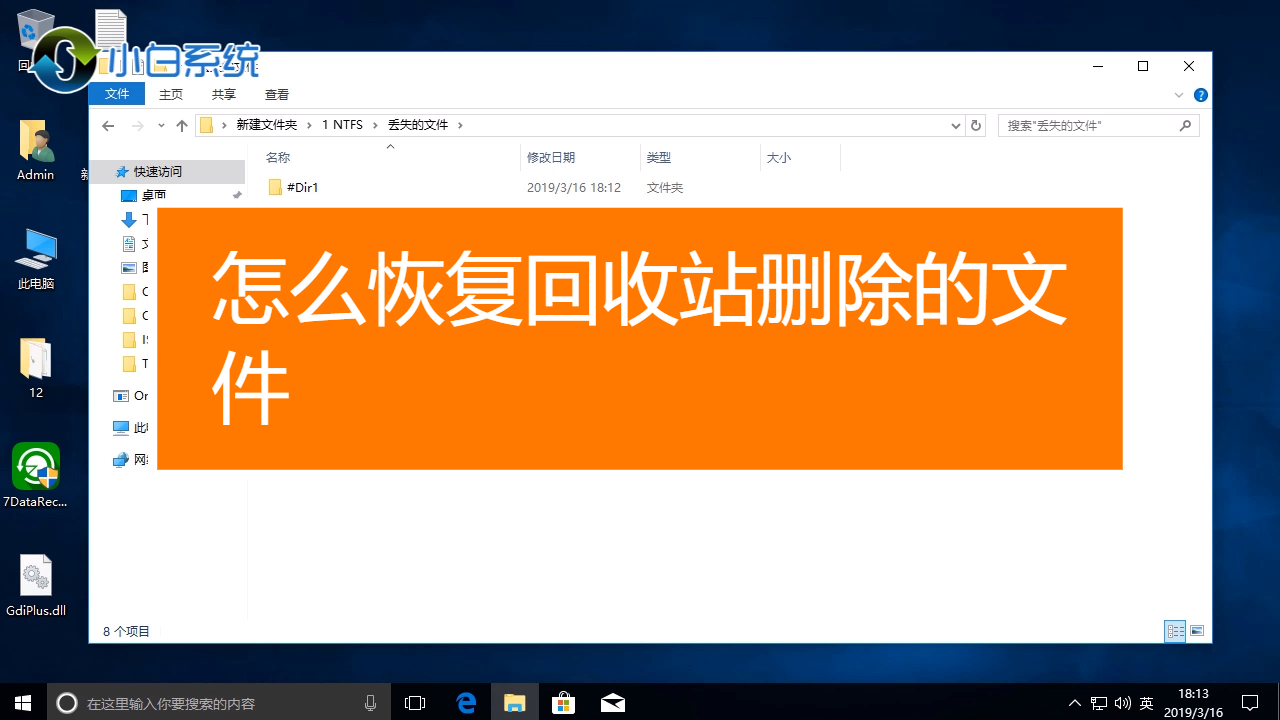Open recent locations dropdown arrow
This screenshot has width=1280, height=720.
[161, 126]
